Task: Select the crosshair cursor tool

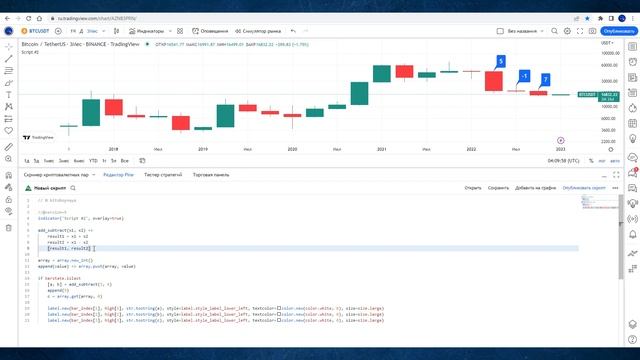Action: coord(9,47)
